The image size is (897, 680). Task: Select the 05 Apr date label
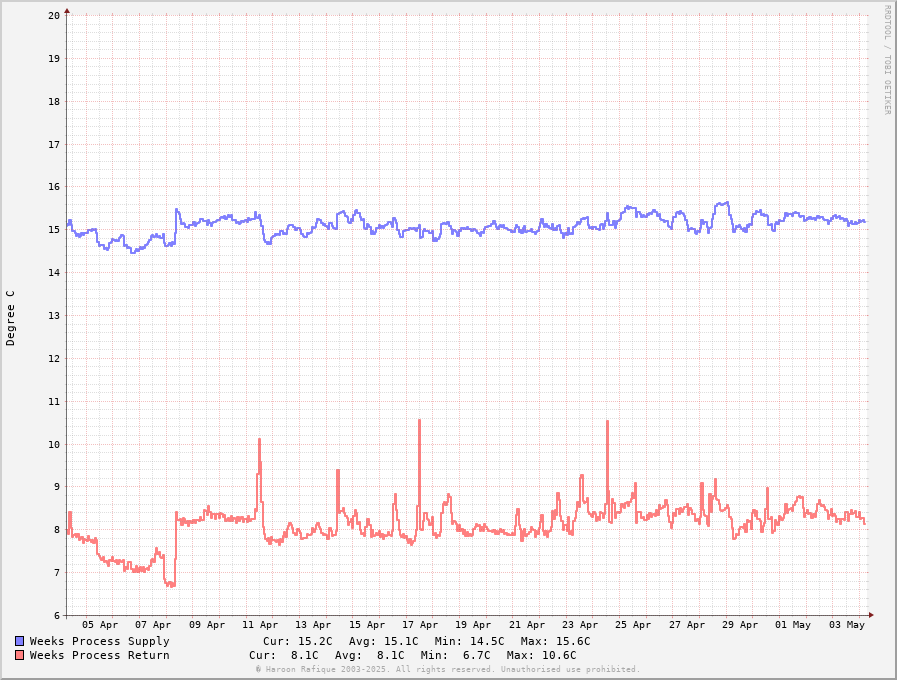pyautogui.click(x=100, y=625)
